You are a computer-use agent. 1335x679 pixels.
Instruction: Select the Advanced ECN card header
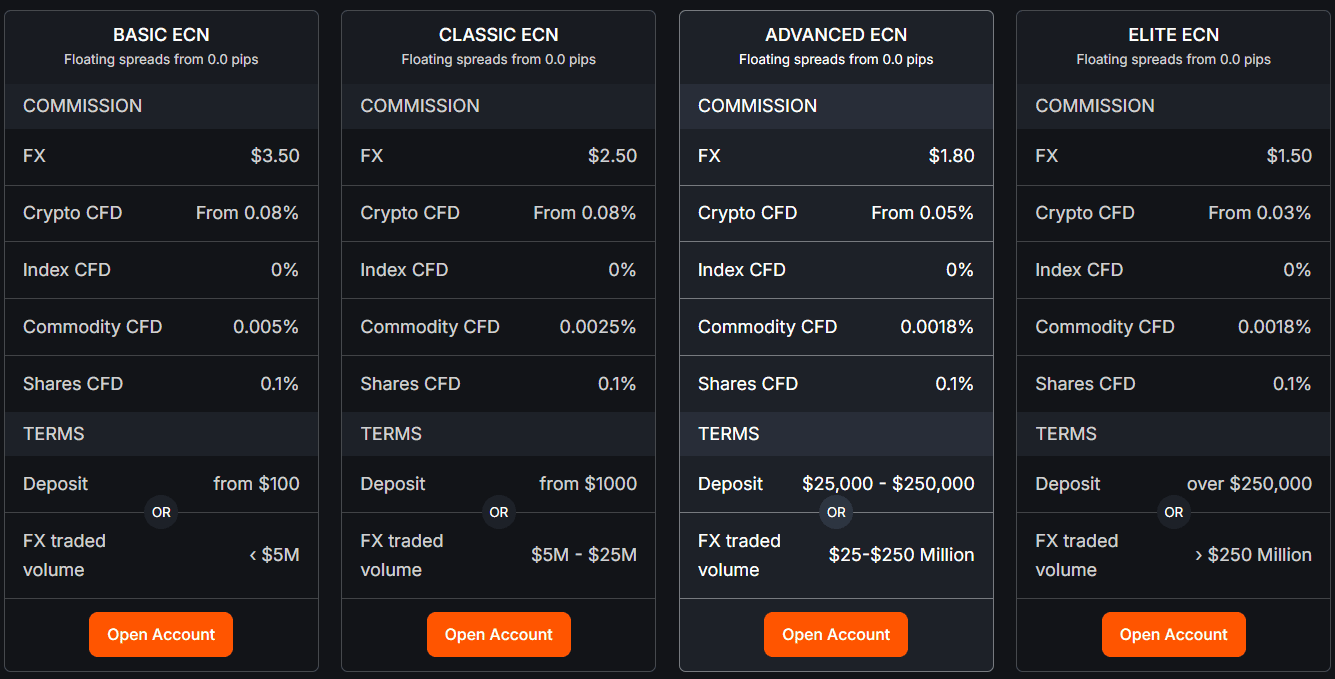836,34
